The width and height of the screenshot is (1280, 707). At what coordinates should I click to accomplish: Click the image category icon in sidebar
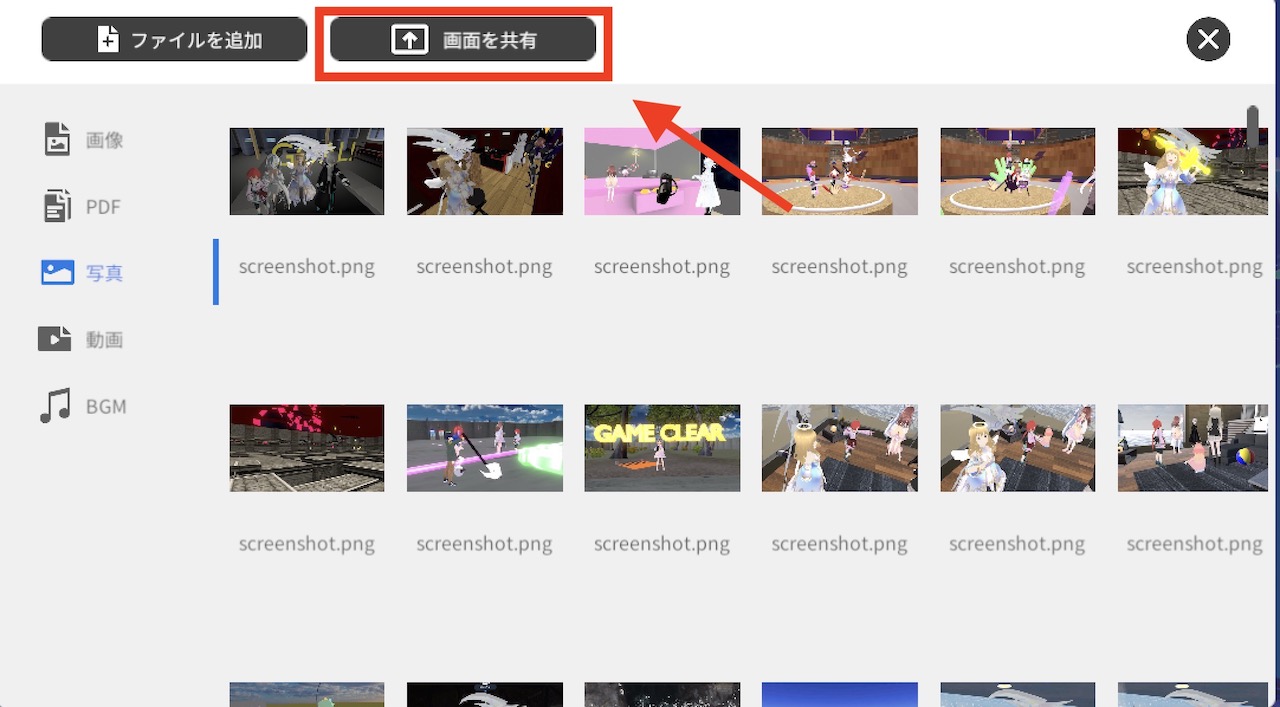57,139
